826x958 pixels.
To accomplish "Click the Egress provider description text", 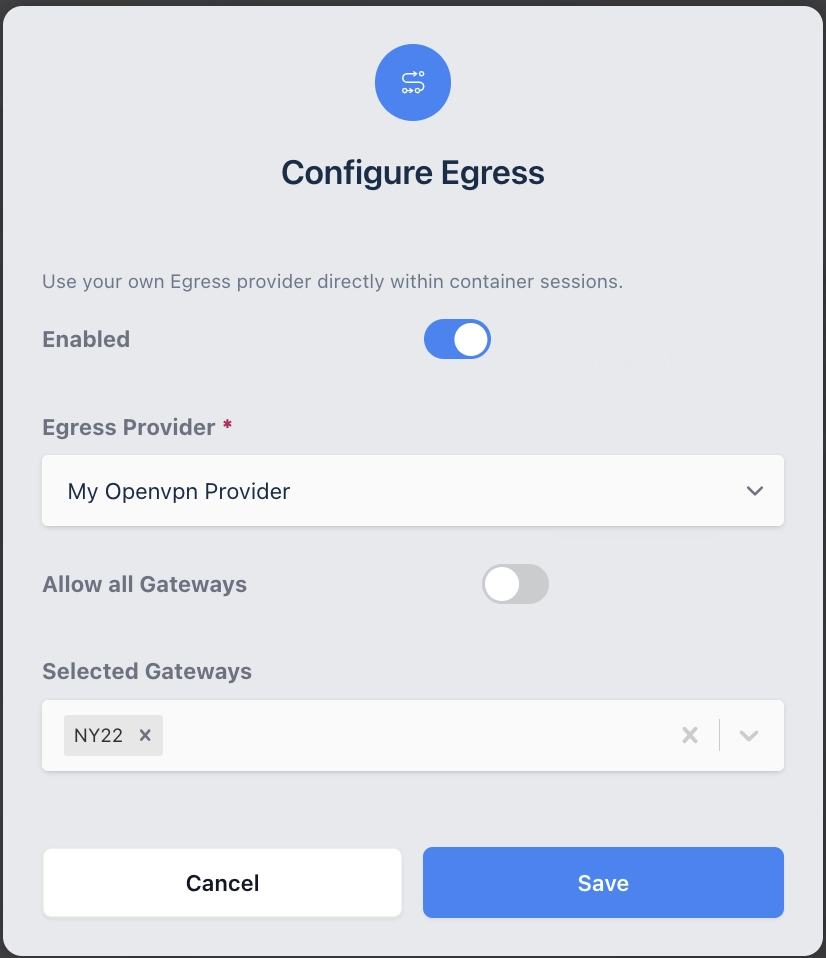I will tap(332, 281).
